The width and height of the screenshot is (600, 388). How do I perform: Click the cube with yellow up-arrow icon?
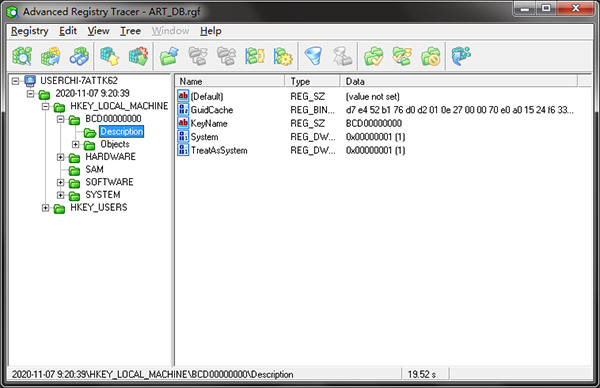pyautogui.click(x=110, y=56)
